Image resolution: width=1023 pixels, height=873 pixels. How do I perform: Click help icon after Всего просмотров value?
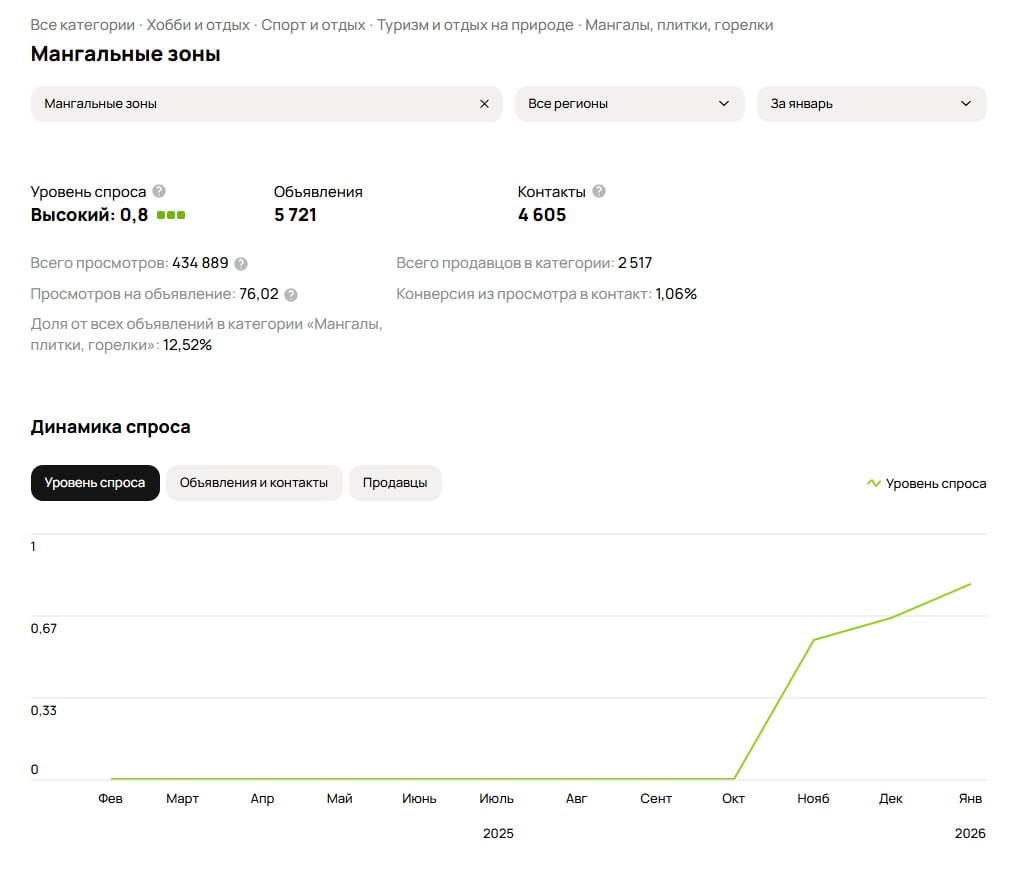pos(241,264)
